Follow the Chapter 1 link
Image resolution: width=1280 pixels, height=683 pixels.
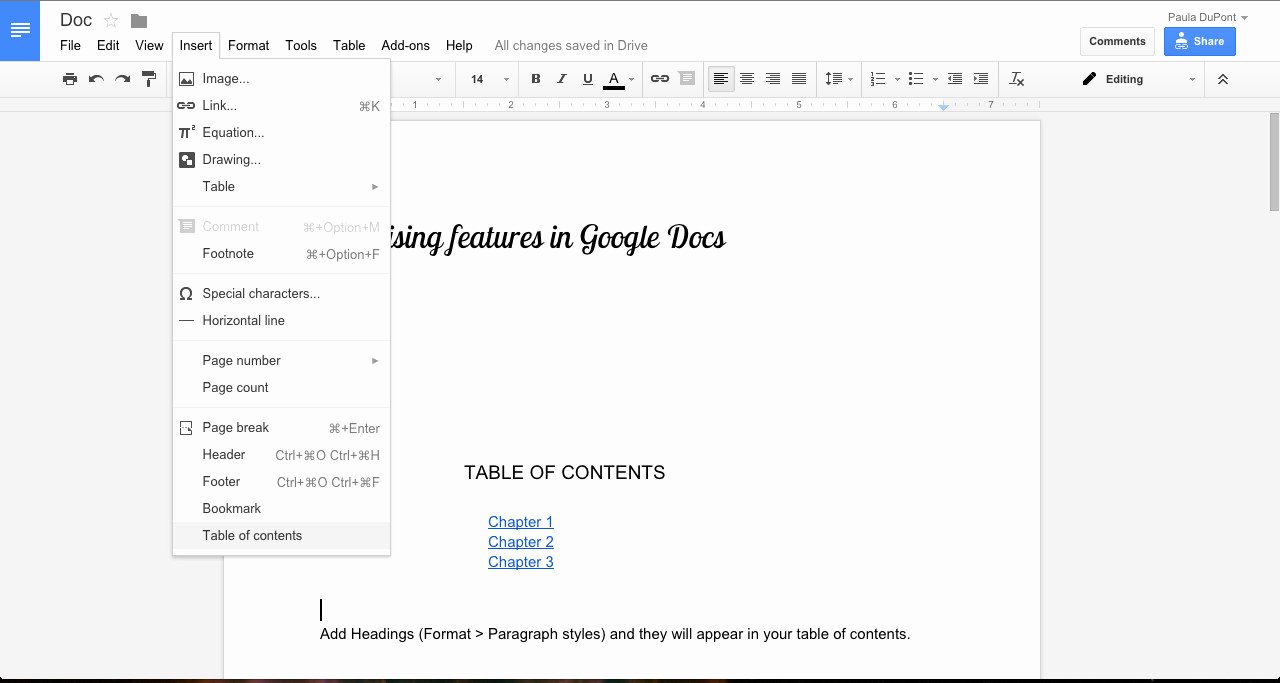[x=520, y=522]
